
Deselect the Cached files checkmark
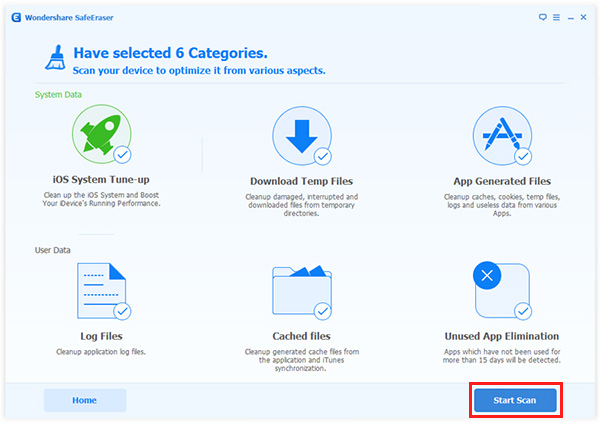point(323,310)
